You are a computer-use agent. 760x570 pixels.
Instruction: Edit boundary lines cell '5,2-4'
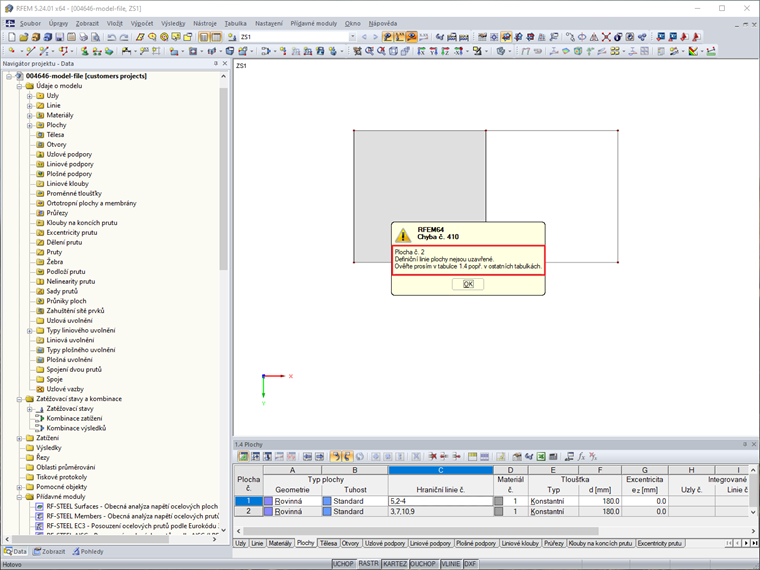(441, 501)
